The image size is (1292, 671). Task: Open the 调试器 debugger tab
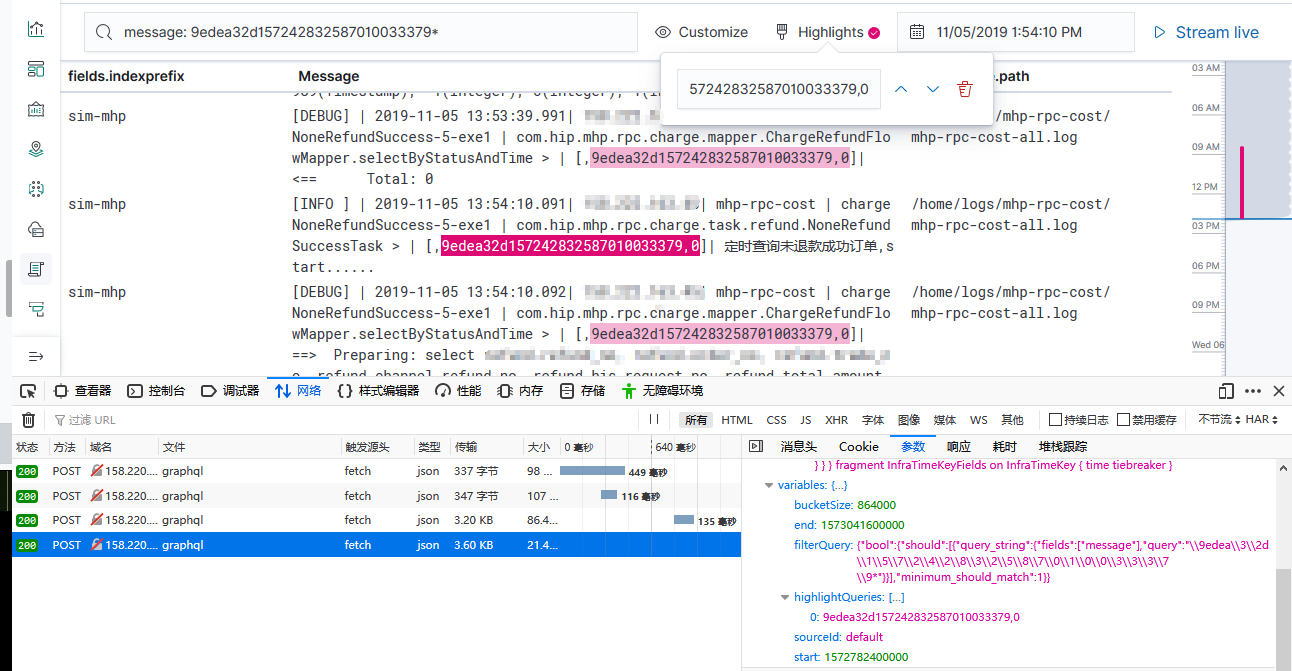click(230, 391)
